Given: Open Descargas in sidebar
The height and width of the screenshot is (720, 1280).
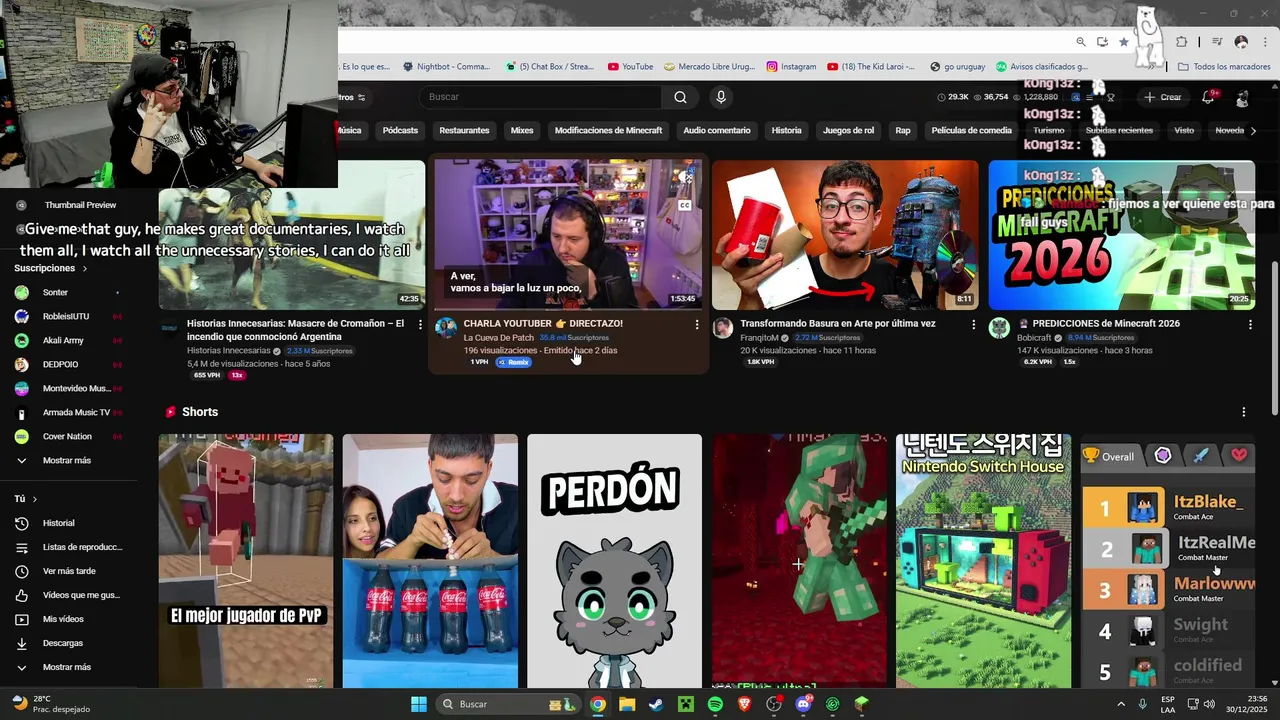Looking at the screenshot, I should tap(63, 643).
